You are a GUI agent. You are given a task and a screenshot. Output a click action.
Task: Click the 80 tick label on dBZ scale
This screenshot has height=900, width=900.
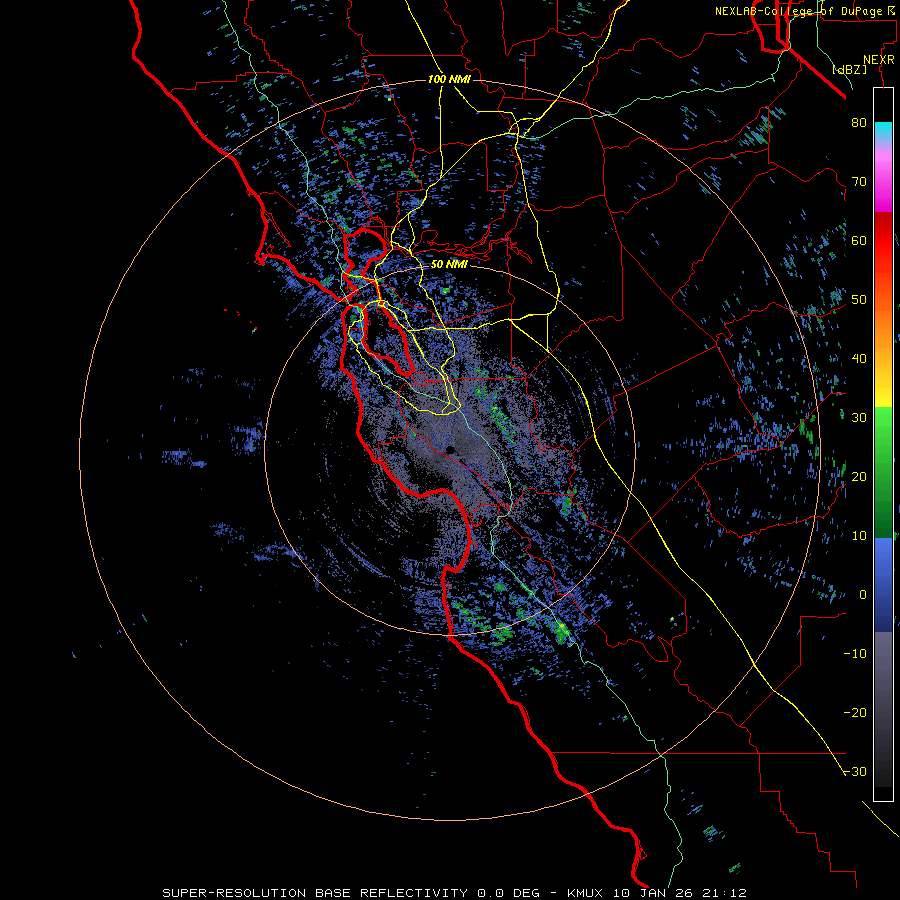[x=859, y=122]
